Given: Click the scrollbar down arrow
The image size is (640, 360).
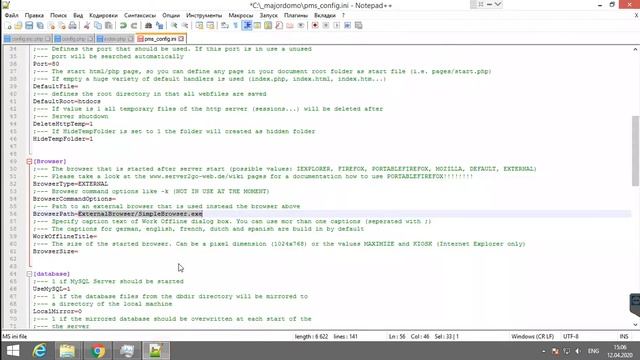Looking at the screenshot, I should [635, 324].
